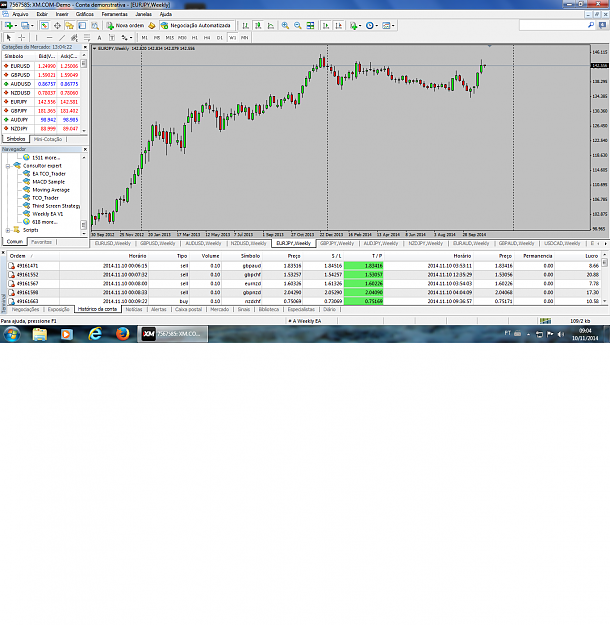
Task: Select MACD Sample expert advisor
Action: (49, 182)
